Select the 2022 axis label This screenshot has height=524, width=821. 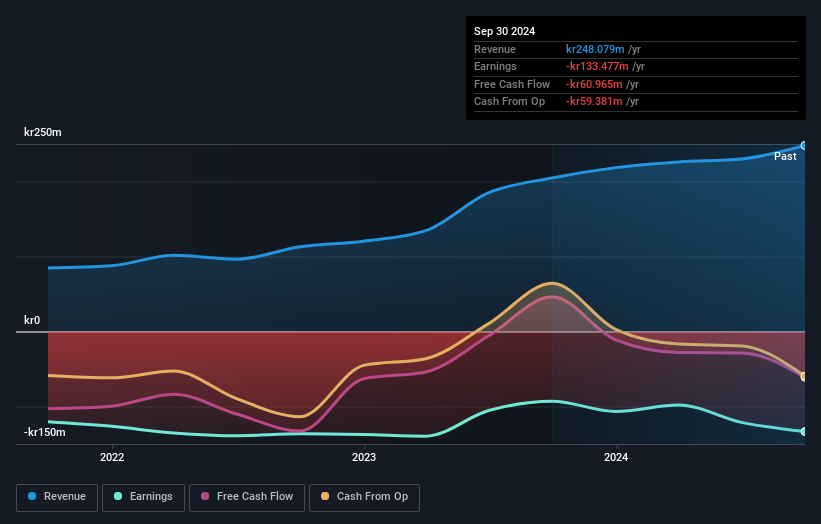click(112, 457)
